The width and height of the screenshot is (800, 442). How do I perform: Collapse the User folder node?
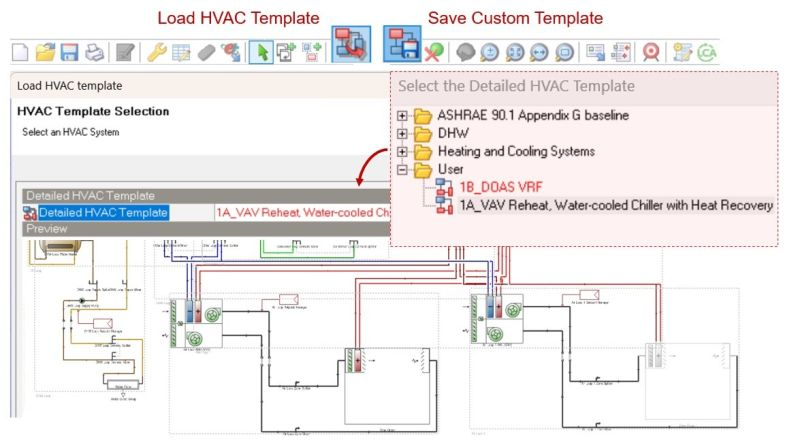pos(403,170)
